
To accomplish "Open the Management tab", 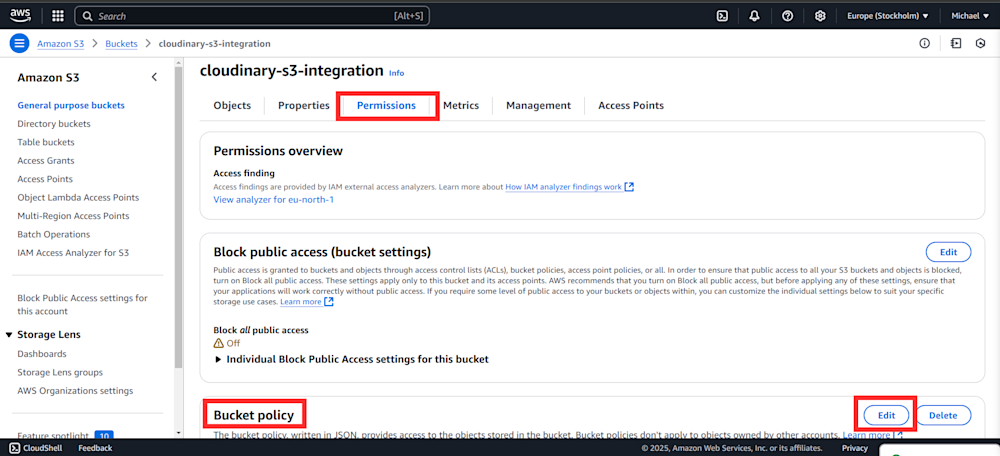I will click(x=538, y=105).
